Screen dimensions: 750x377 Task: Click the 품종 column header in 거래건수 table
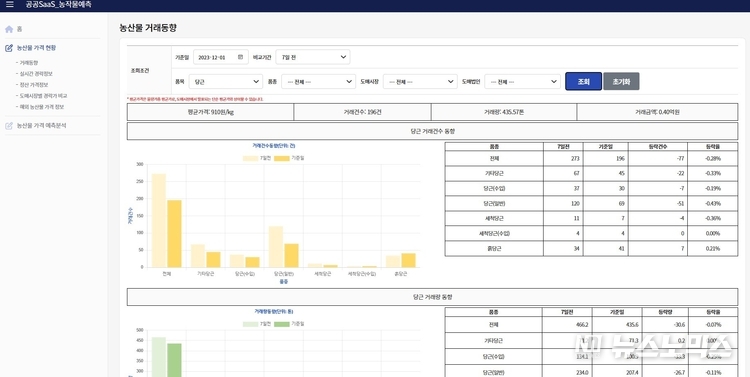pos(494,146)
